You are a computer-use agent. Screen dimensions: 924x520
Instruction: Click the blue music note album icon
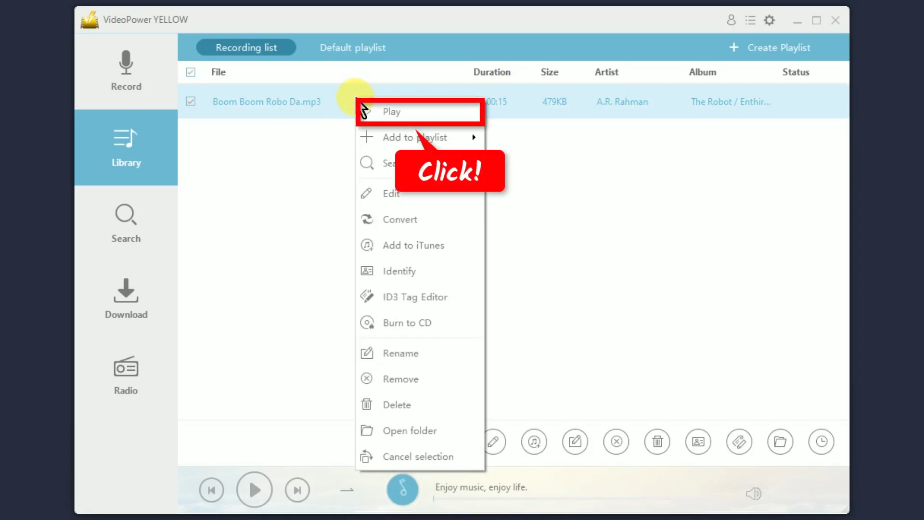[402, 489]
